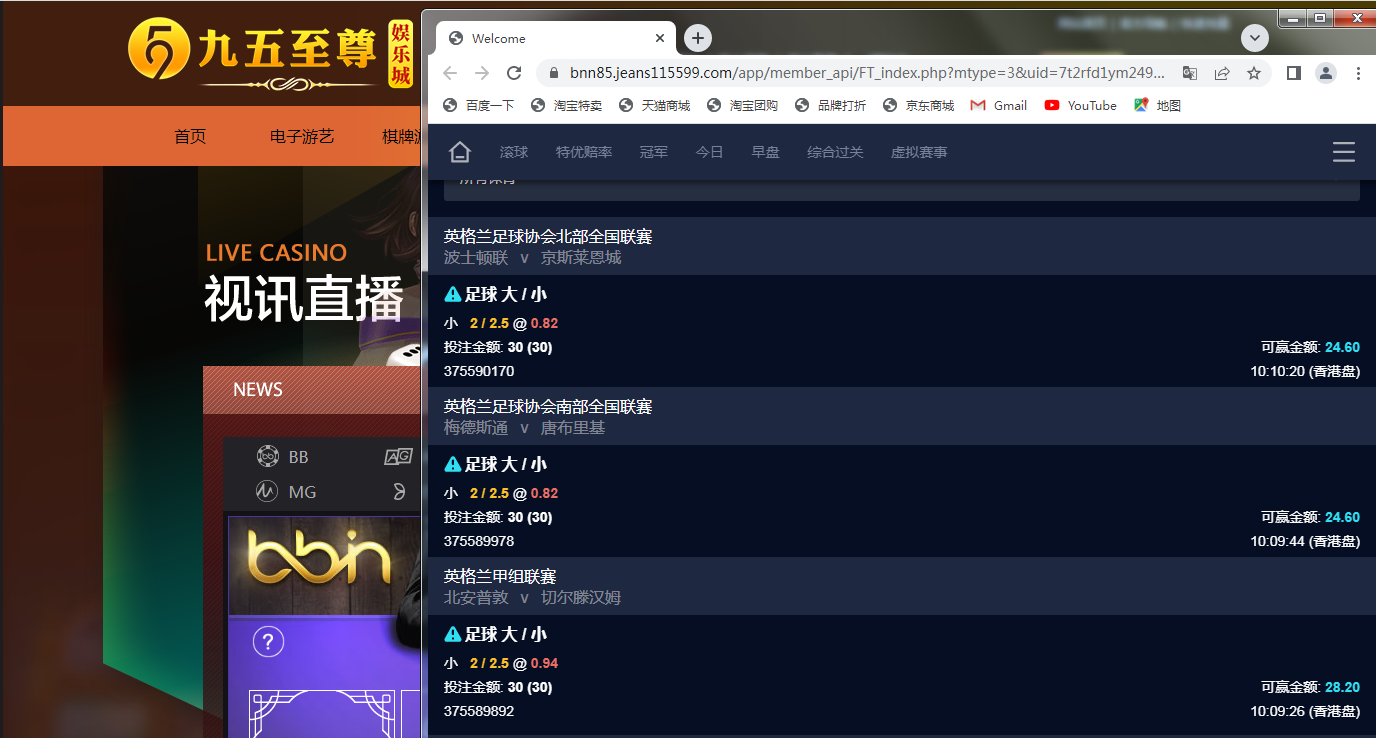The width and height of the screenshot is (1376, 738).
Task: Open the 京东商城 bookmark
Action: point(918,105)
